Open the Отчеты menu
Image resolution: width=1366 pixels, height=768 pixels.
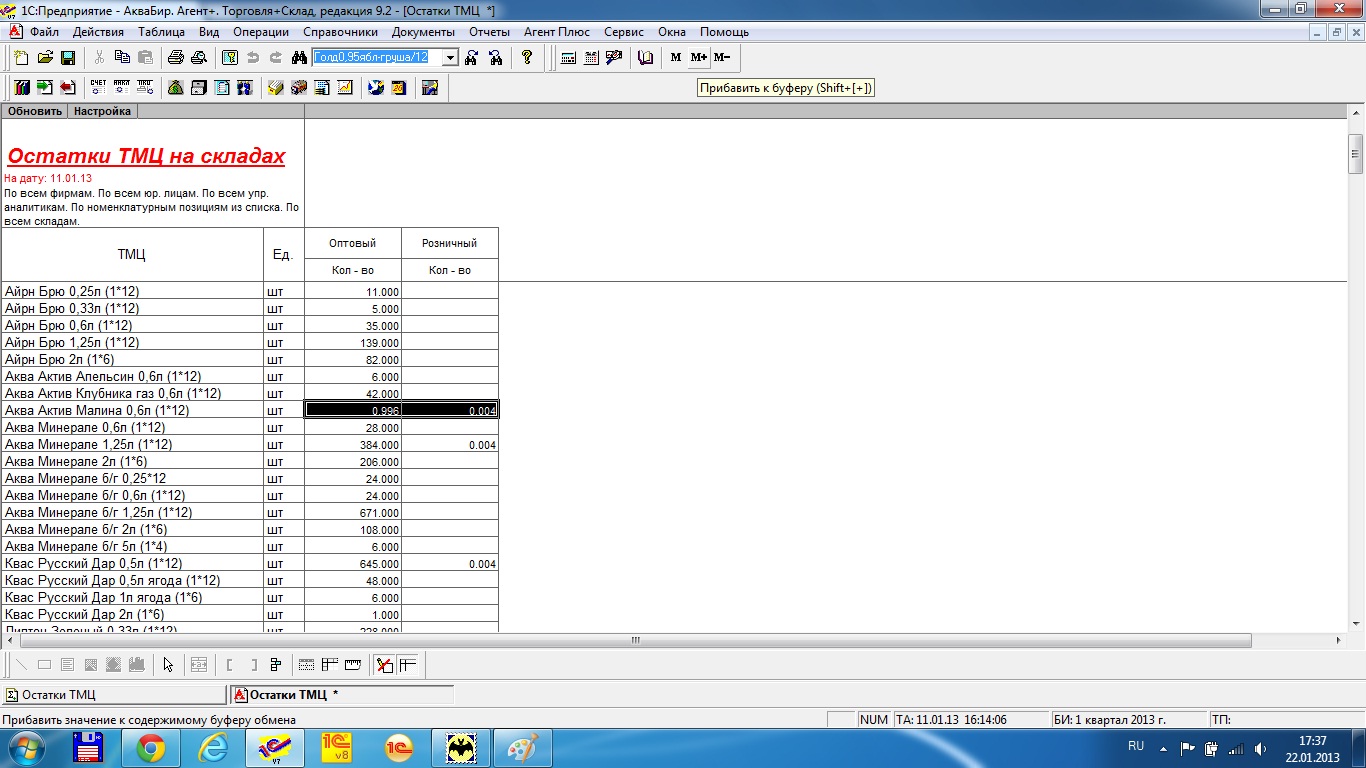pyautogui.click(x=490, y=32)
